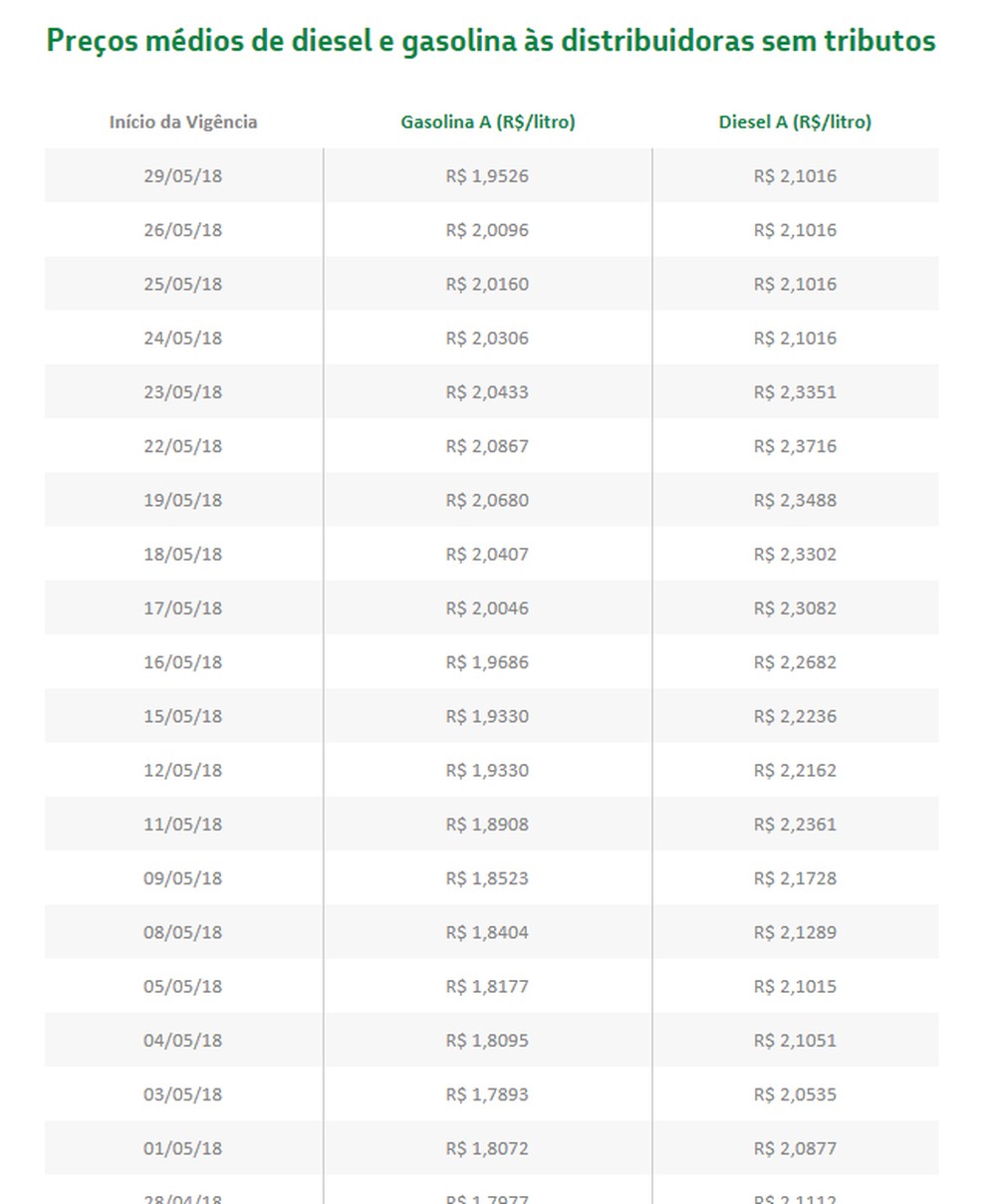996x1204 pixels.
Task: Click the 17/05/18 date cell
Action: tap(183, 607)
